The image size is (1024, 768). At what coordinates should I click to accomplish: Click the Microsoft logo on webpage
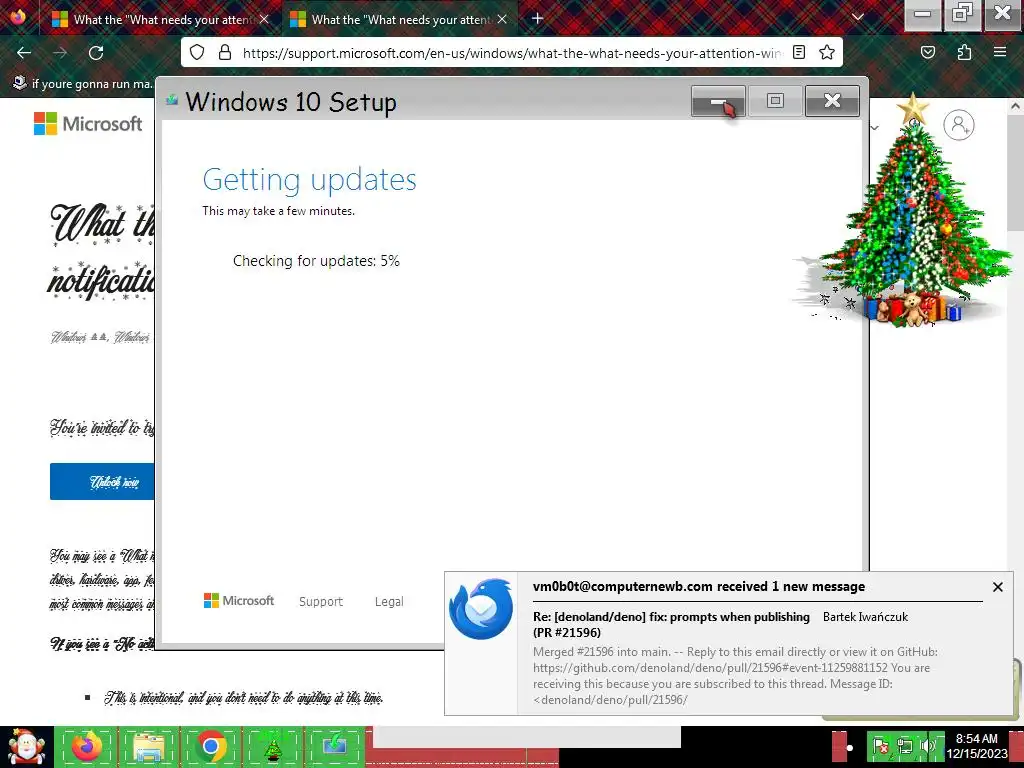(88, 123)
